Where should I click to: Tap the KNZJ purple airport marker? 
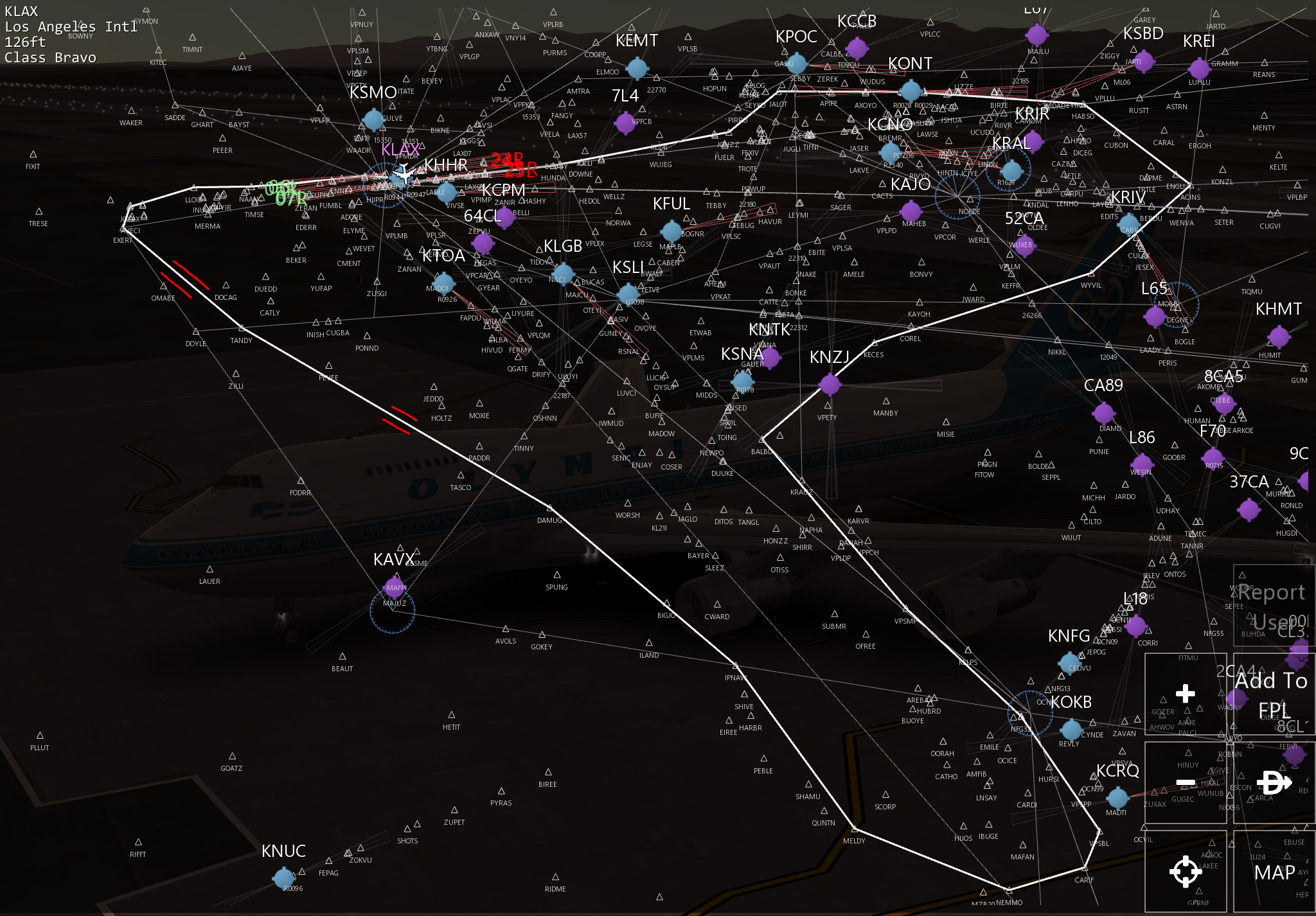(830, 385)
